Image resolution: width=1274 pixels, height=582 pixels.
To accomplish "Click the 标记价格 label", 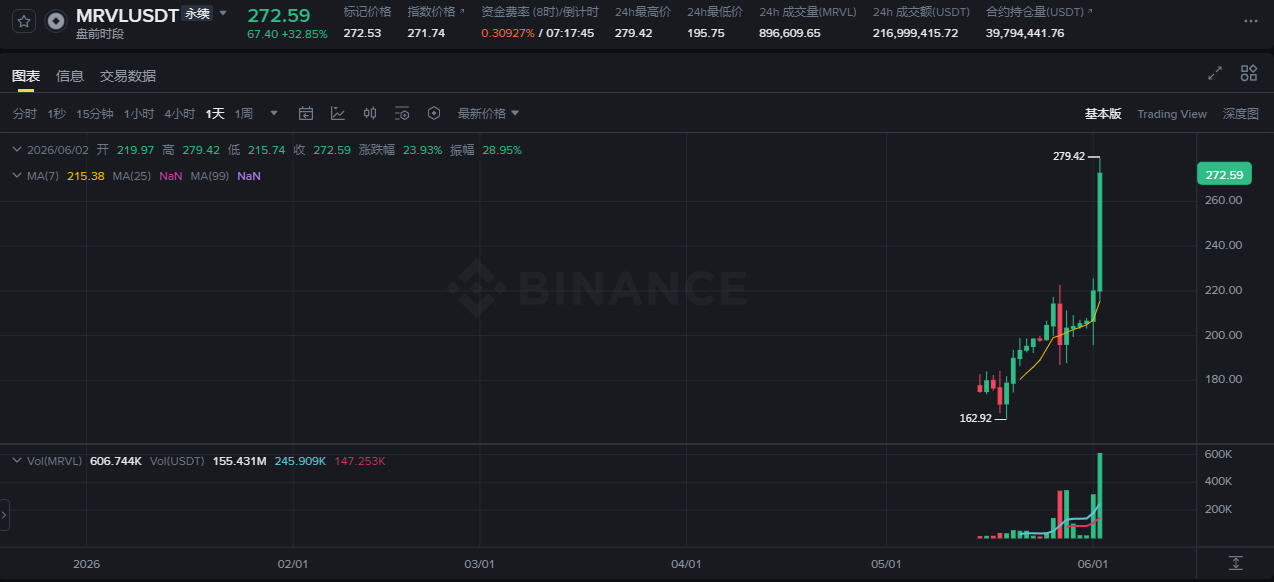I will 367,12.
